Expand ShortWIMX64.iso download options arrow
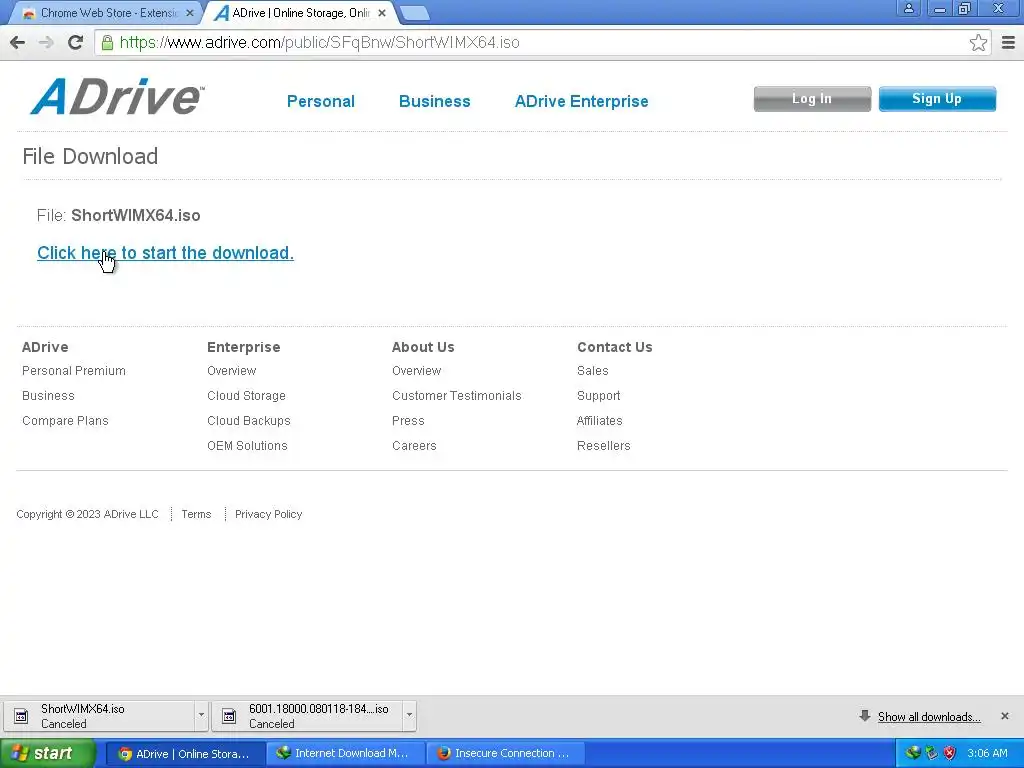The image size is (1024, 768). pyautogui.click(x=201, y=715)
